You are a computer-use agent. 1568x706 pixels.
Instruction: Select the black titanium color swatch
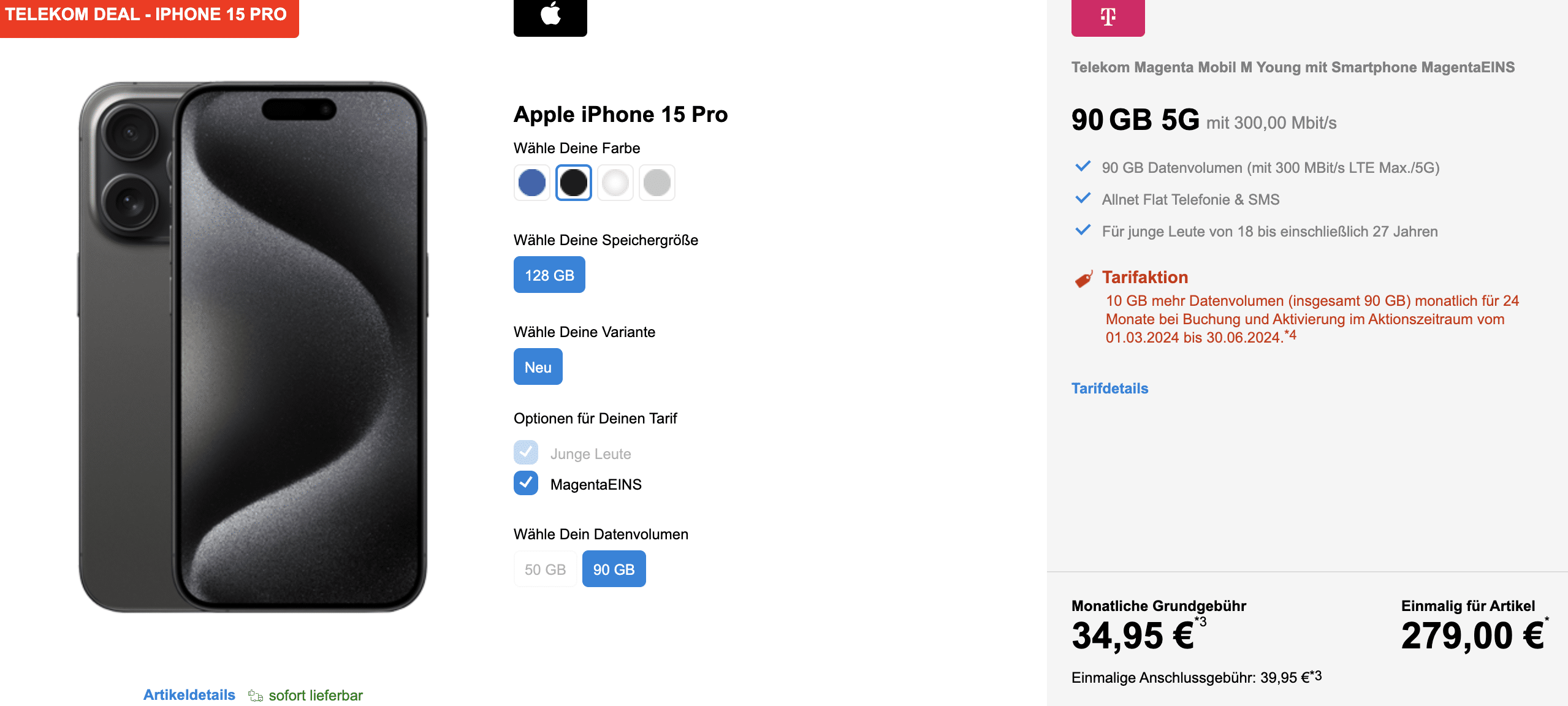coord(574,183)
